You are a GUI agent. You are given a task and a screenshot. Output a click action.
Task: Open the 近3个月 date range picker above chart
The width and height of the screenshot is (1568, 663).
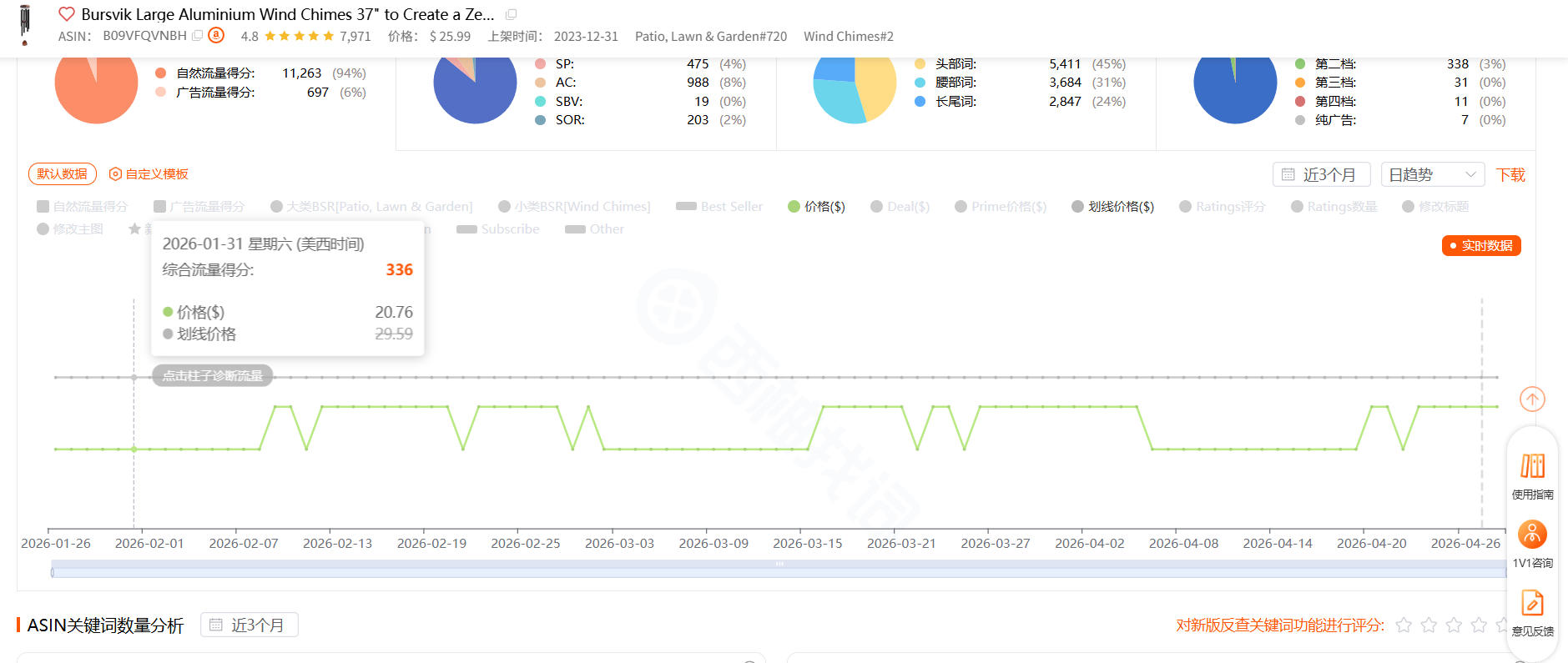tap(1321, 174)
